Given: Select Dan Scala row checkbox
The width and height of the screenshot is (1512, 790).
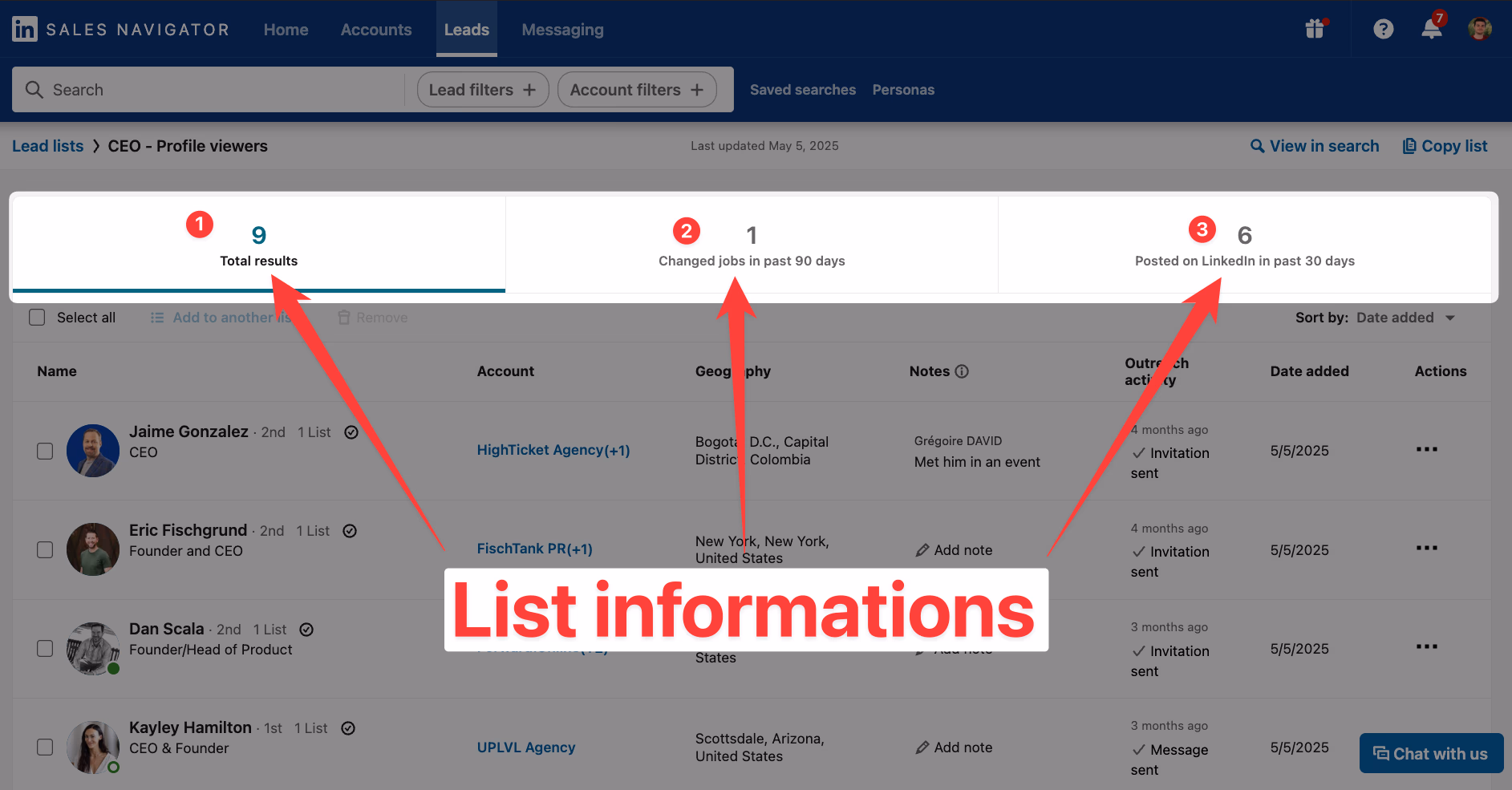Looking at the screenshot, I should (x=45, y=648).
